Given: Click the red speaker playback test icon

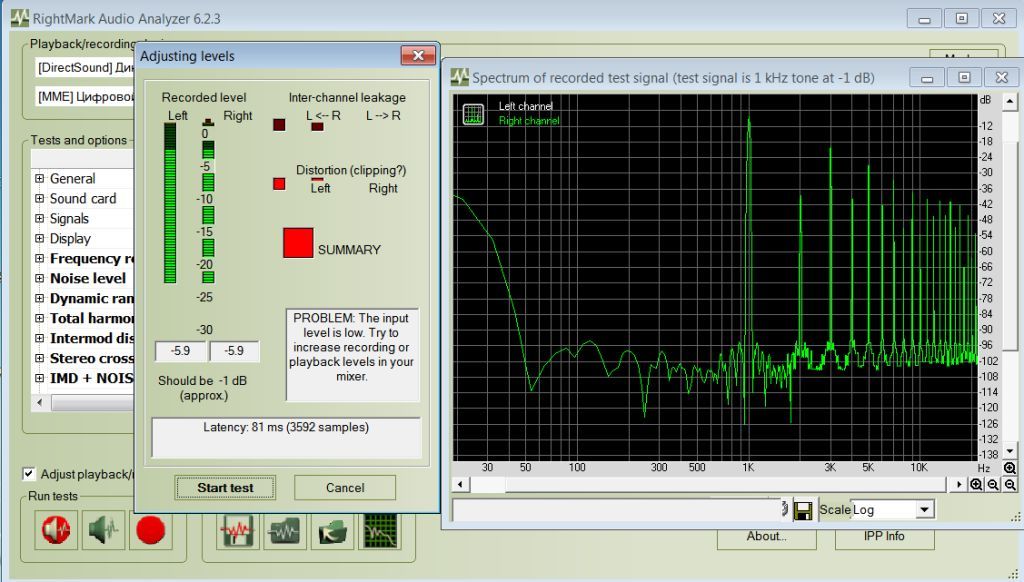Looking at the screenshot, I should pos(55,530).
